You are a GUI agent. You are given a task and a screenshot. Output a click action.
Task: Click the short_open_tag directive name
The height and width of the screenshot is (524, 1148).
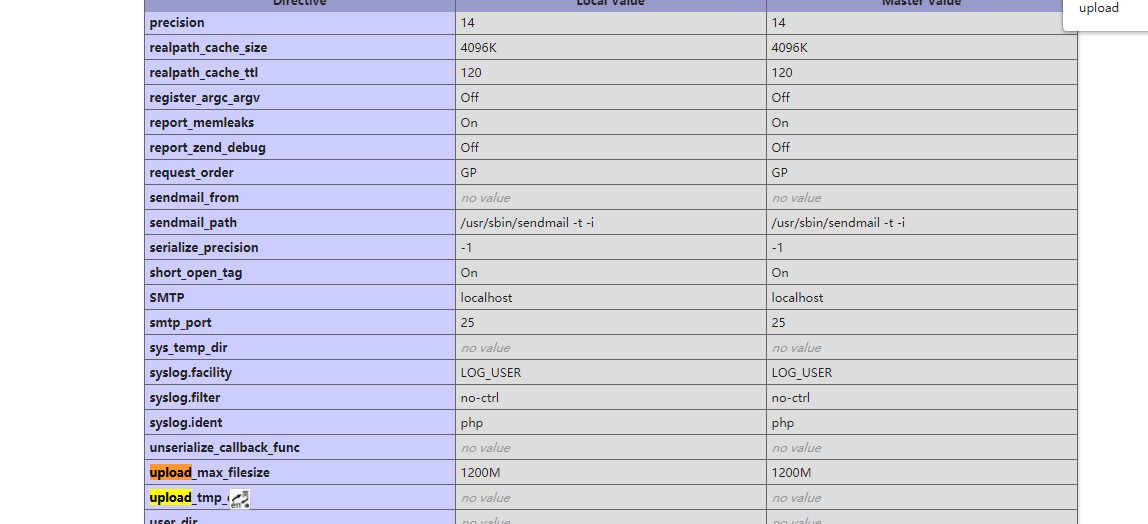pyautogui.click(x=196, y=272)
